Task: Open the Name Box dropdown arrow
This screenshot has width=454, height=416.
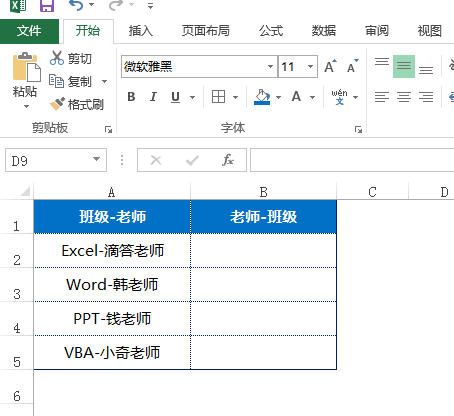Action: (x=97, y=159)
